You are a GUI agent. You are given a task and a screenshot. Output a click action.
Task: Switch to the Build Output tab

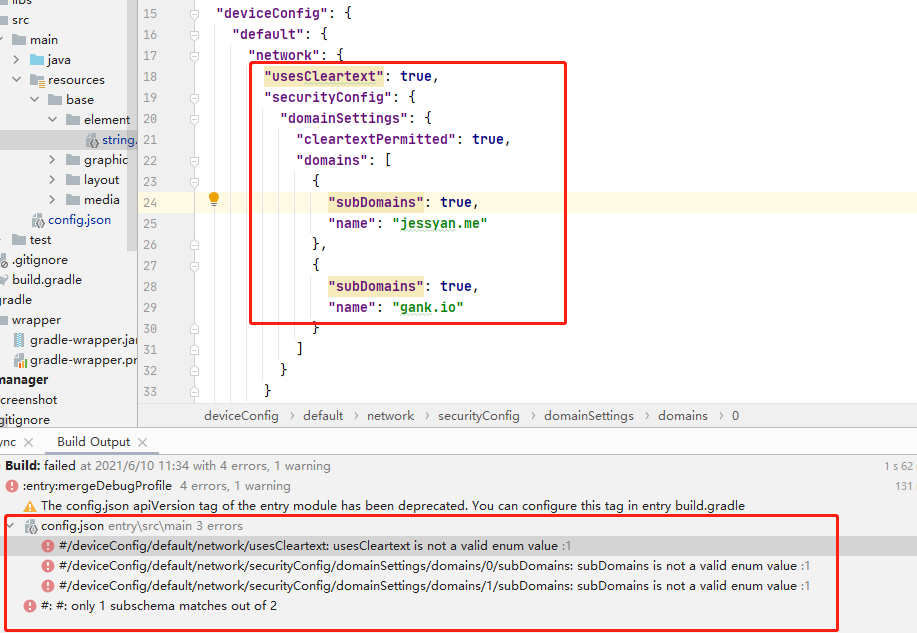(x=93, y=442)
